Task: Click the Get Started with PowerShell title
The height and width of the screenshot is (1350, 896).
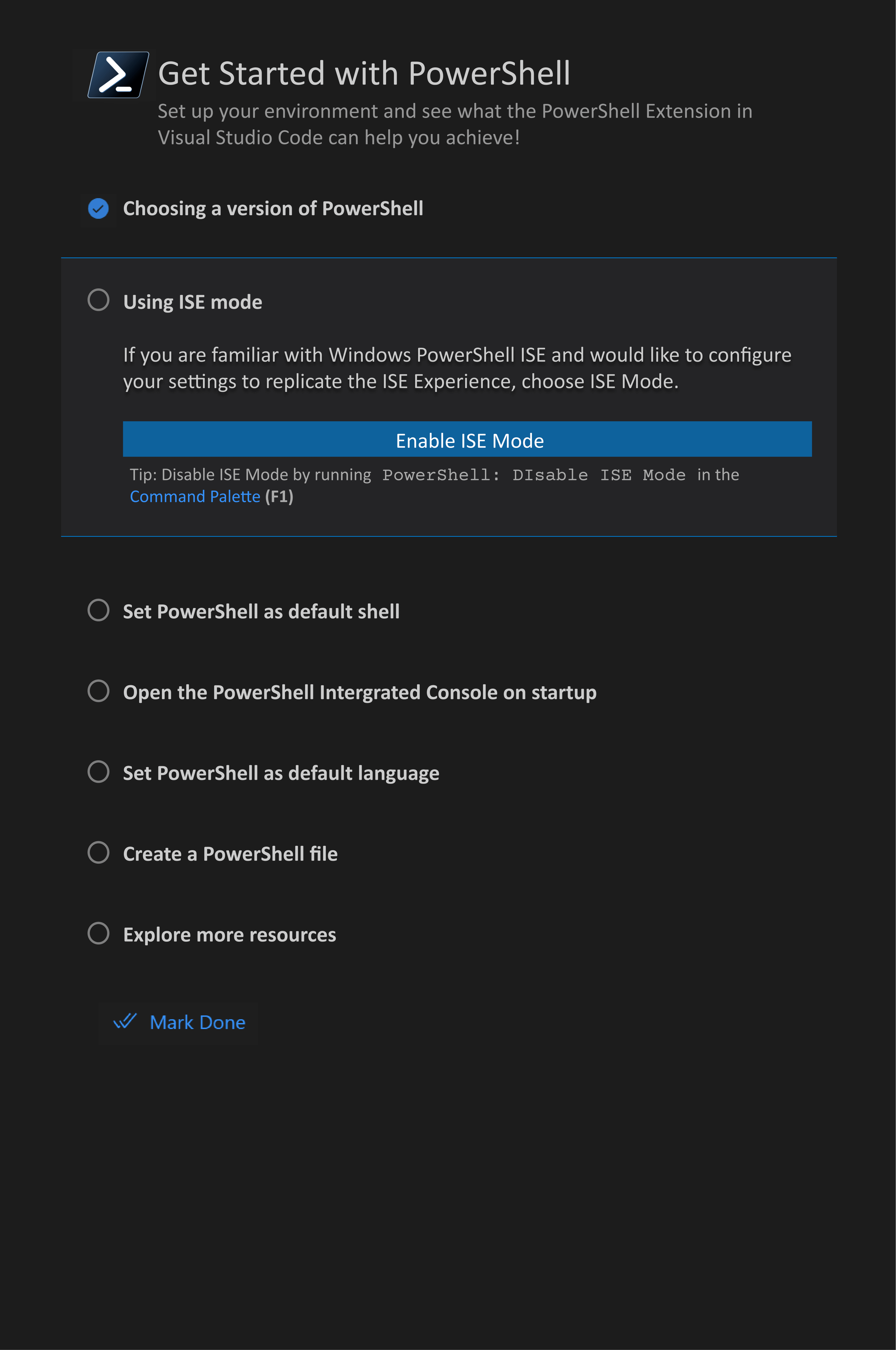Action: pyautogui.click(x=364, y=74)
